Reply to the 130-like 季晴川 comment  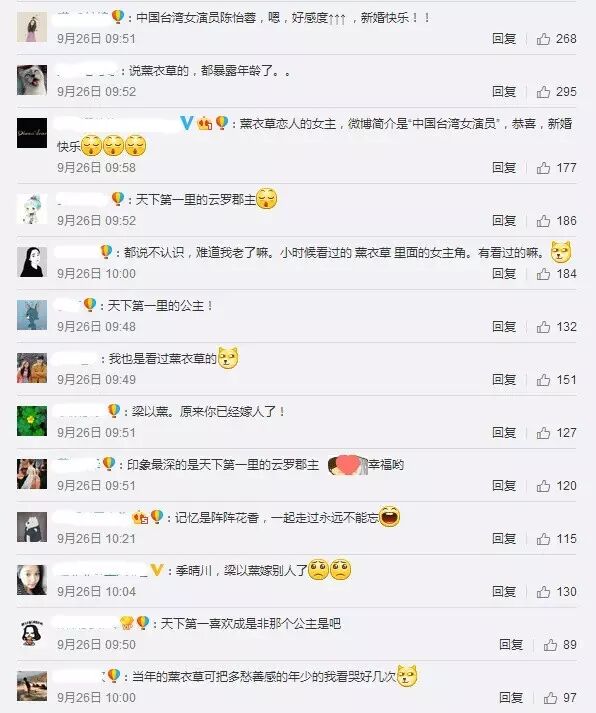[x=504, y=592]
